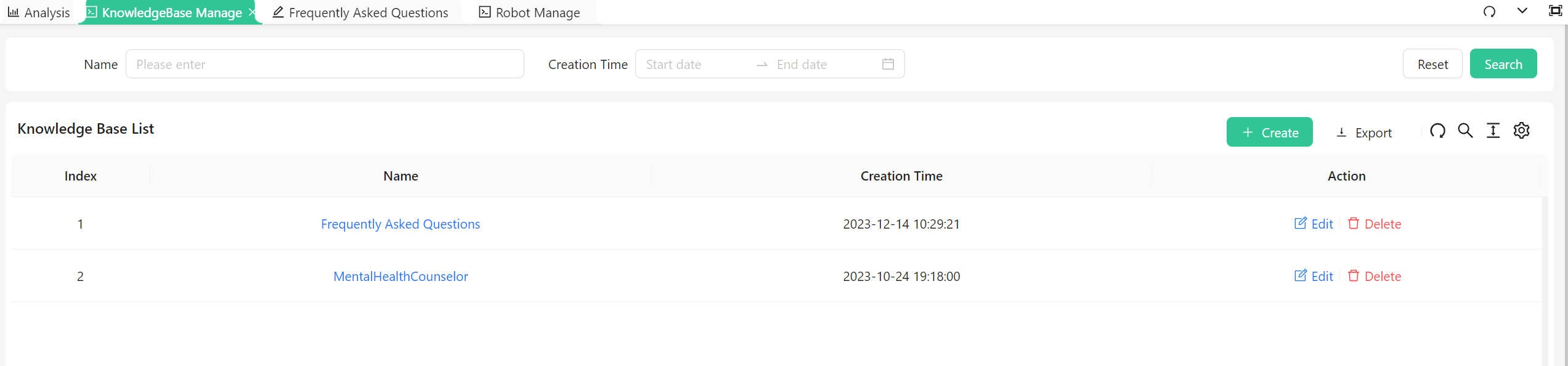
Task: Delete the MentalHealthCounselor row
Action: point(1374,276)
